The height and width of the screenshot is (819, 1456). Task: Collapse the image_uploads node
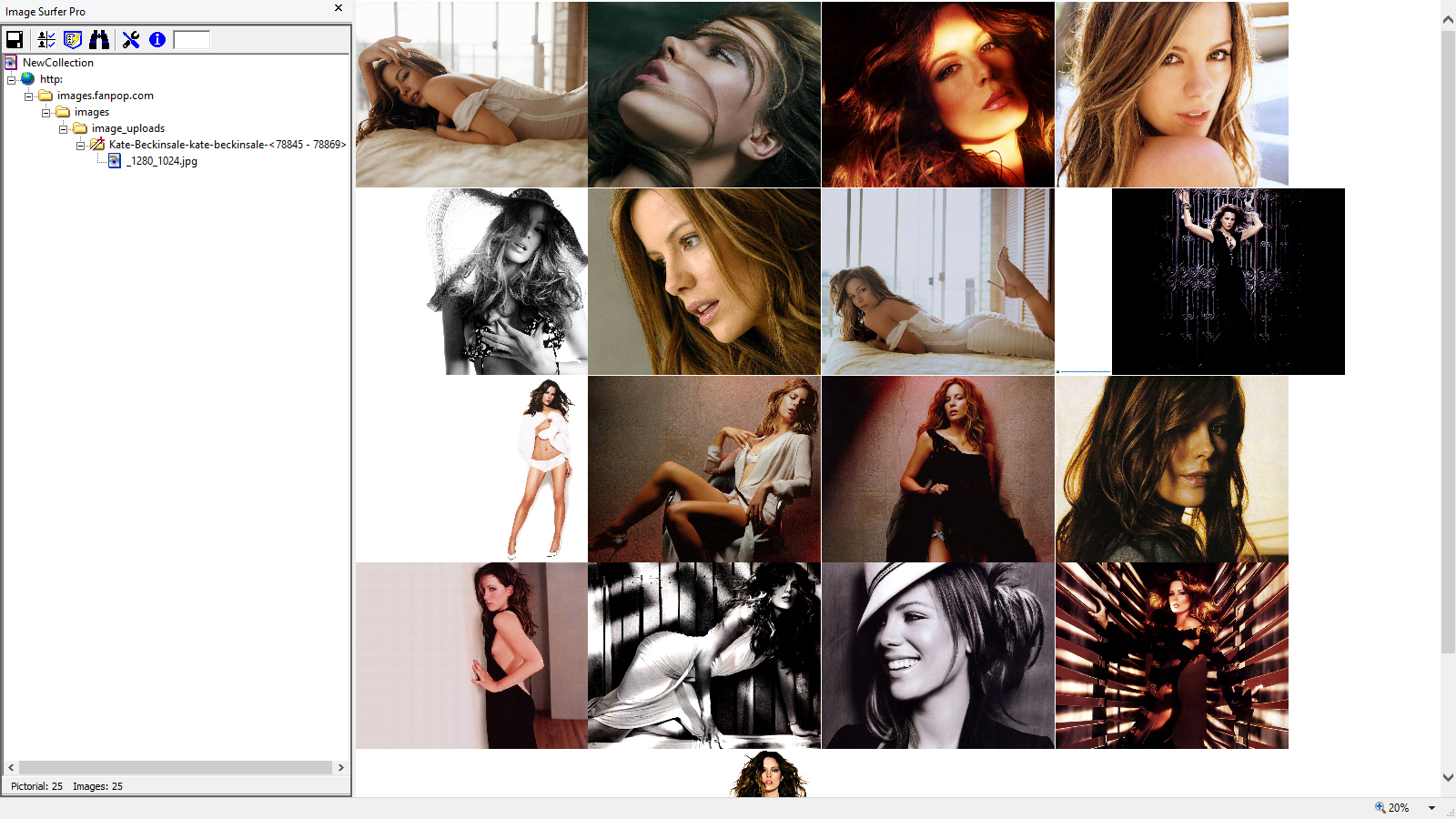tap(63, 129)
